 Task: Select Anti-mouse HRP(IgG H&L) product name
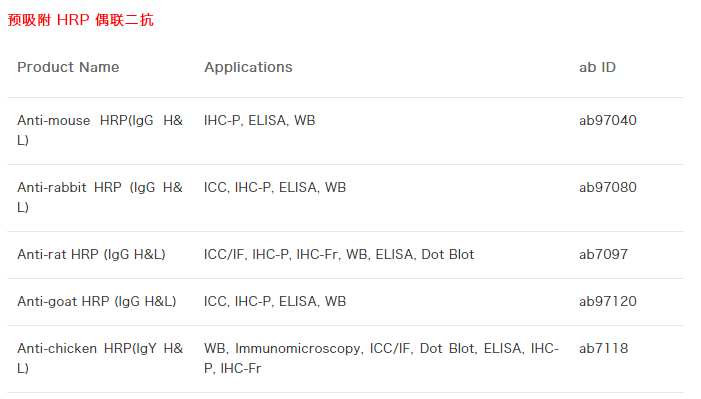click(100, 130)
